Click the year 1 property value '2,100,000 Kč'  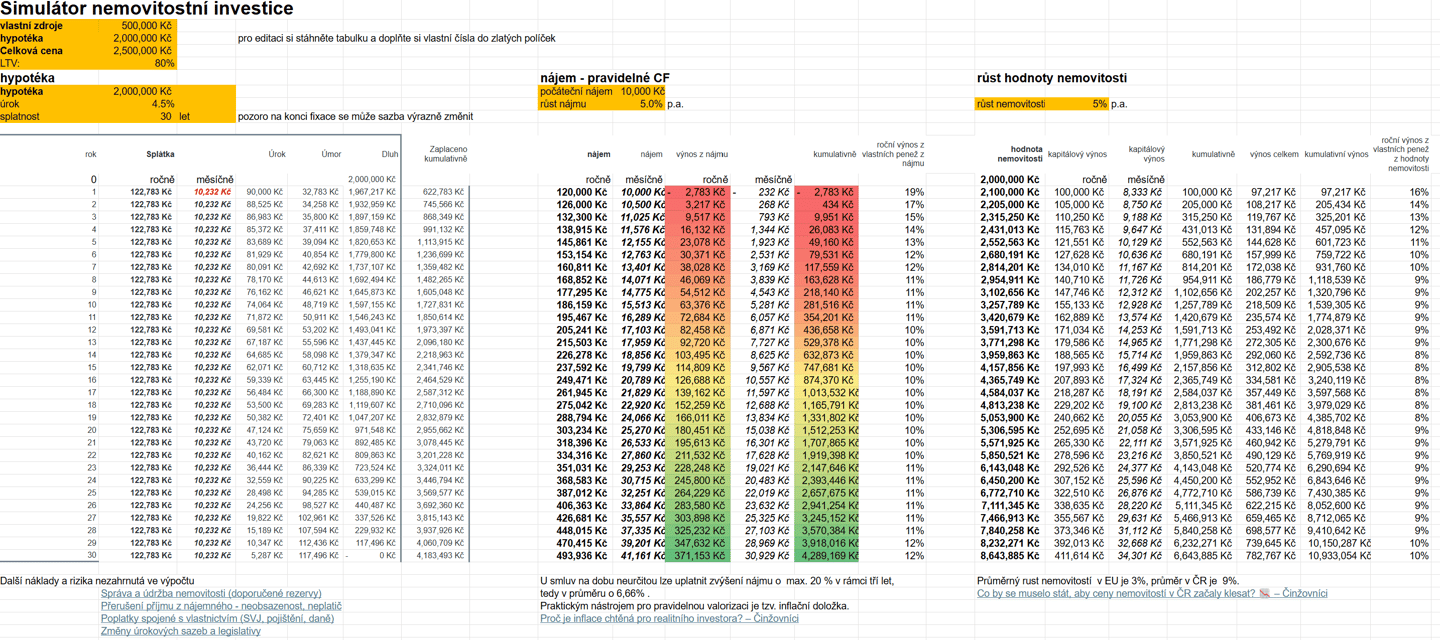pos(1009,192)
